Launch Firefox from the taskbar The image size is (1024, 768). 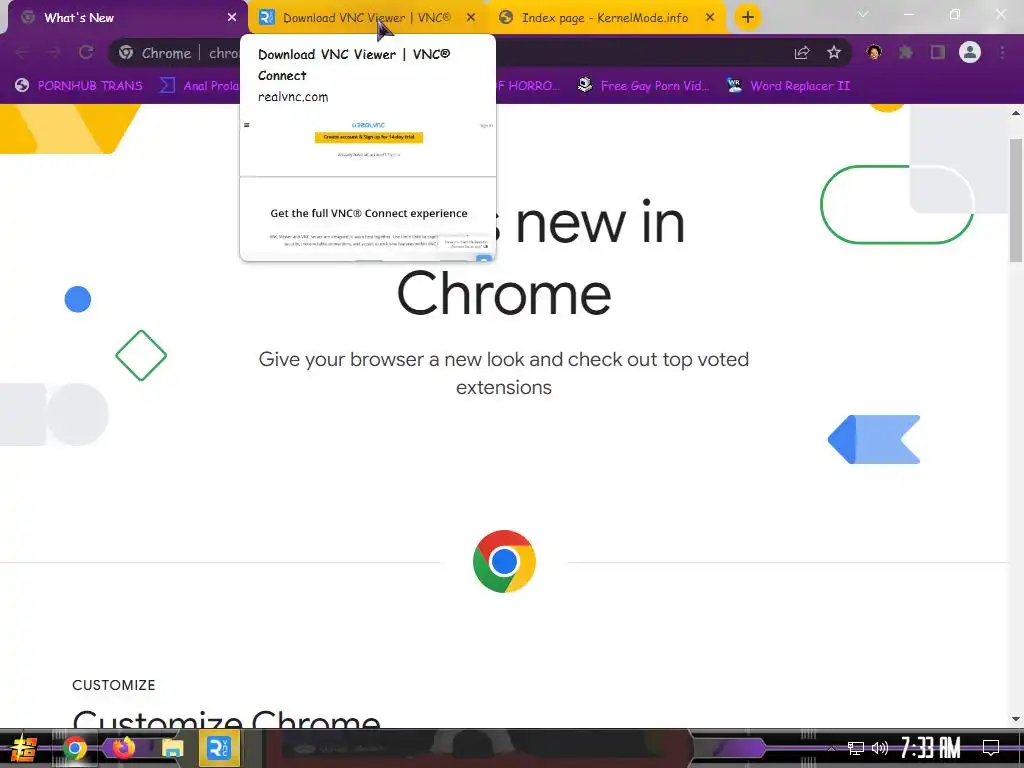(123, 748)
